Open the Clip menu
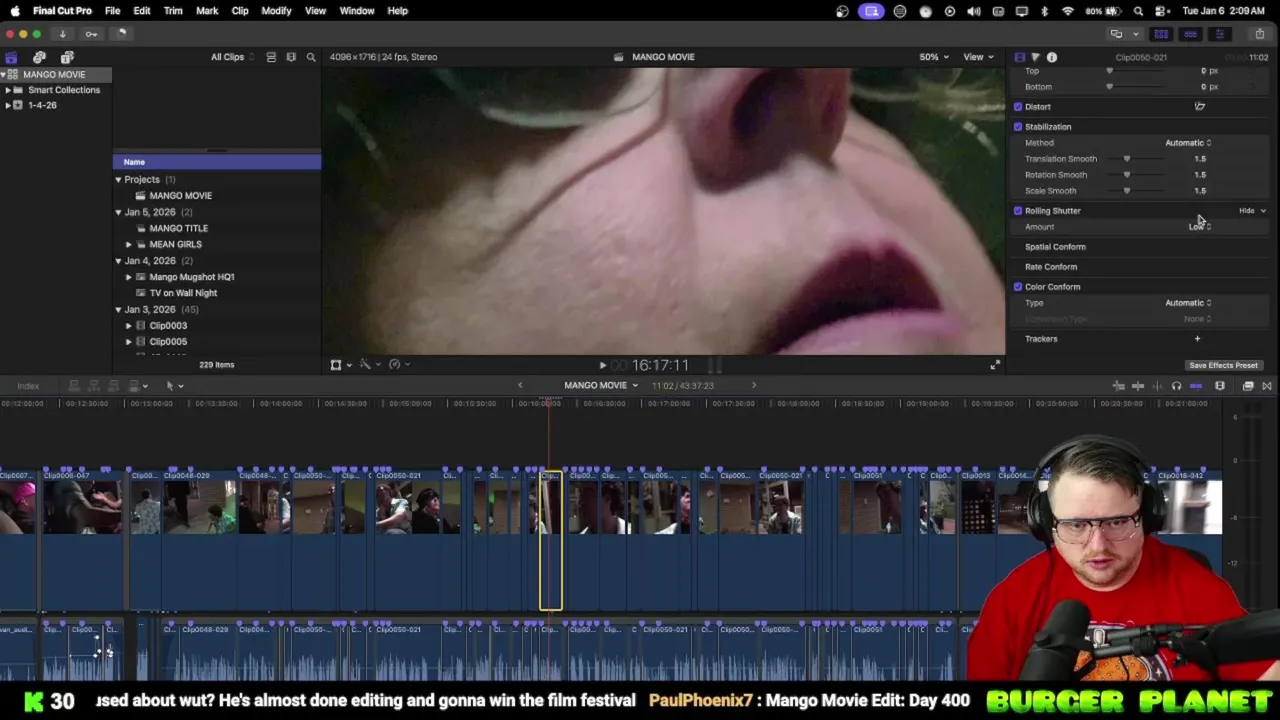The height and width of the screenshot is (720, 1280). point(240,11)
